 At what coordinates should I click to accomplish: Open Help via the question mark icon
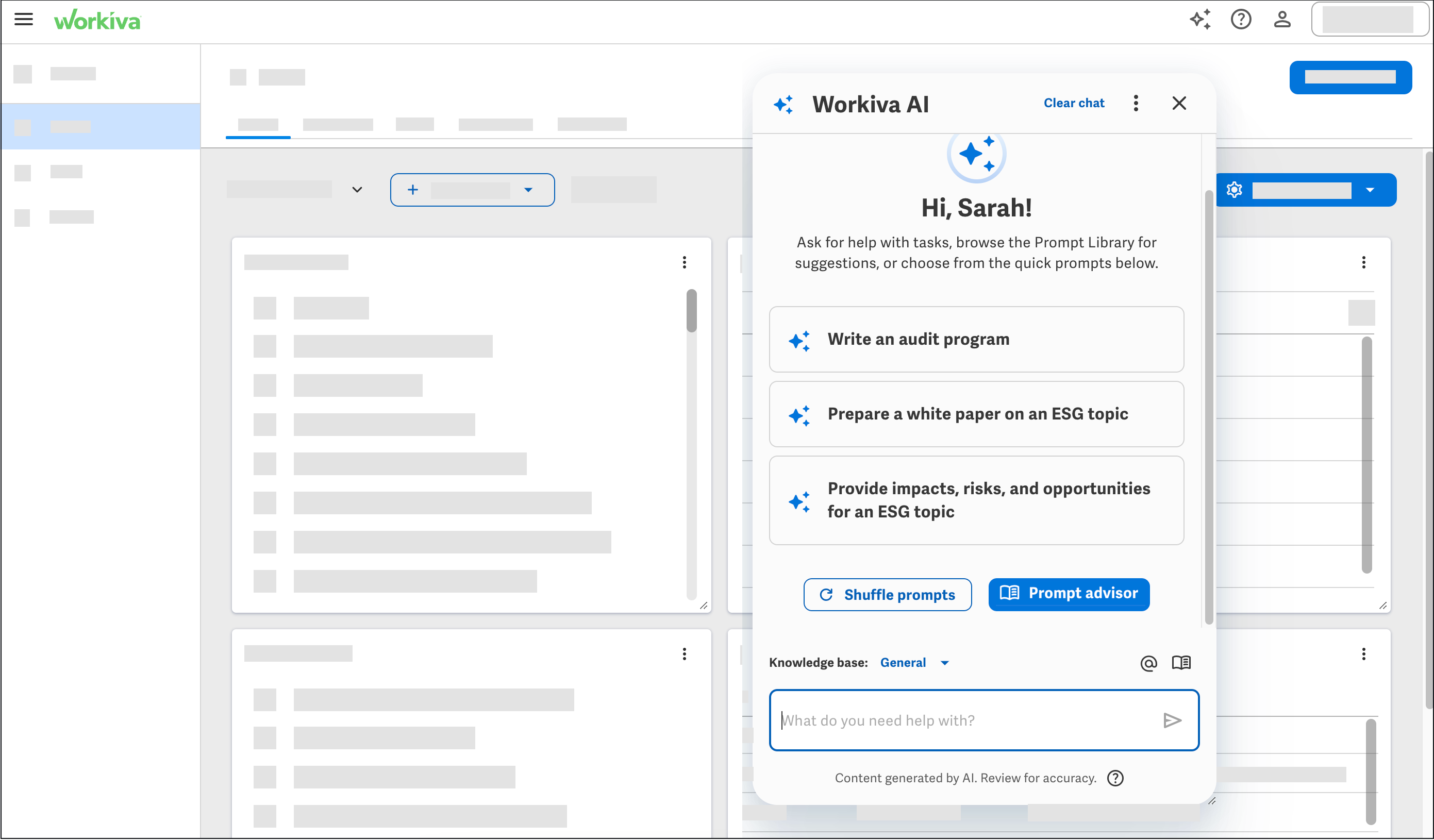pos(1241,20)
